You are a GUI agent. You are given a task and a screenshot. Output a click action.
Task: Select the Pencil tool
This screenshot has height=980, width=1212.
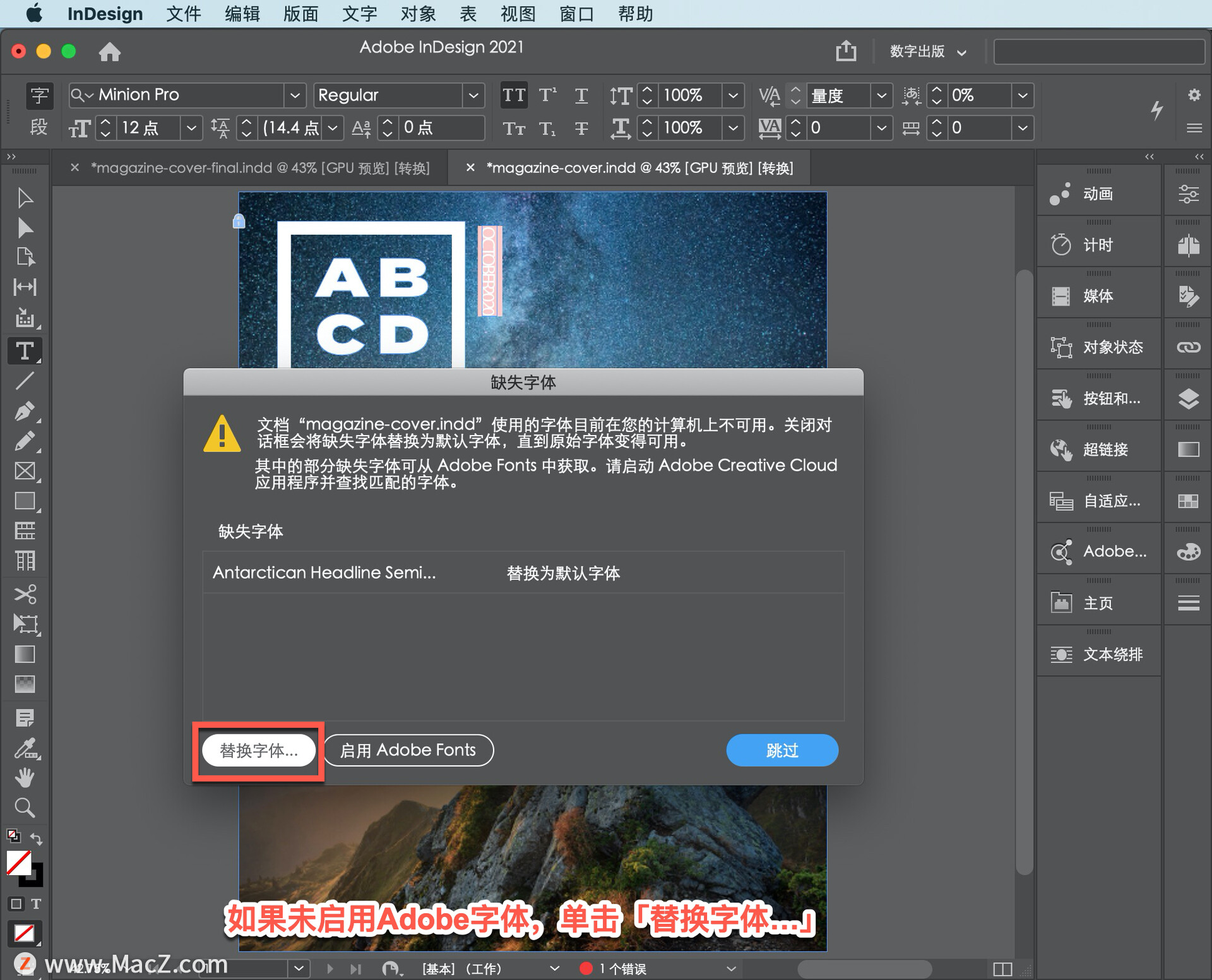coord(25,441)
